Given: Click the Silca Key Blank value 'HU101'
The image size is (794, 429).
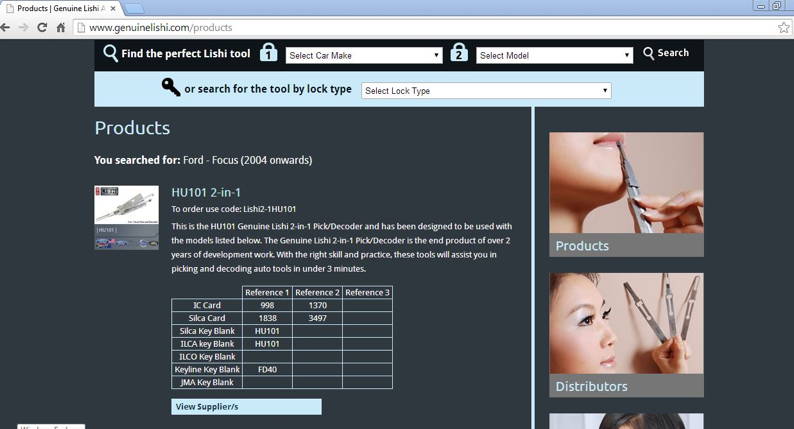Looking at the screenshot, I should tap(267, 331).
